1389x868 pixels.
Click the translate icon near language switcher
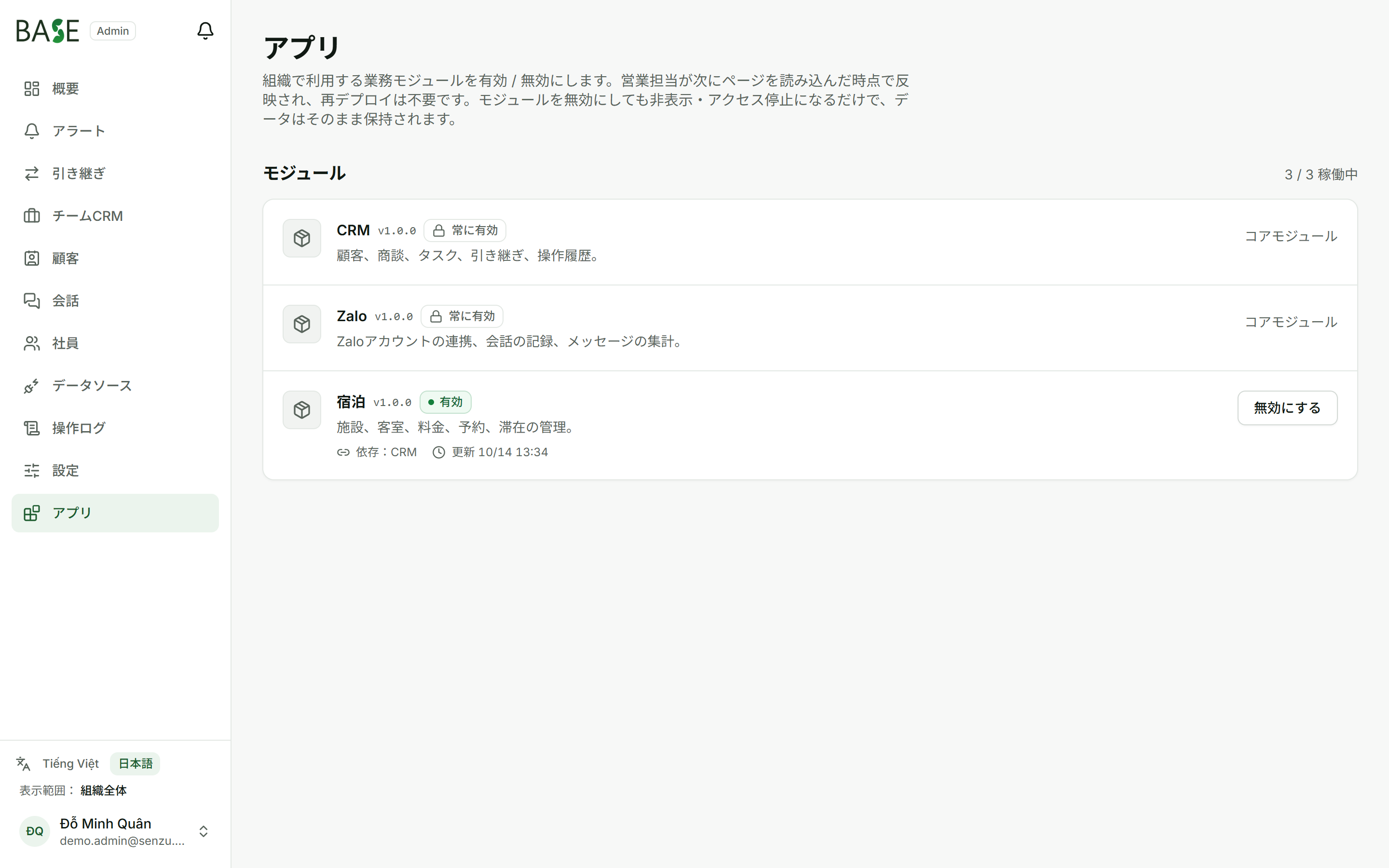(24, 763)
